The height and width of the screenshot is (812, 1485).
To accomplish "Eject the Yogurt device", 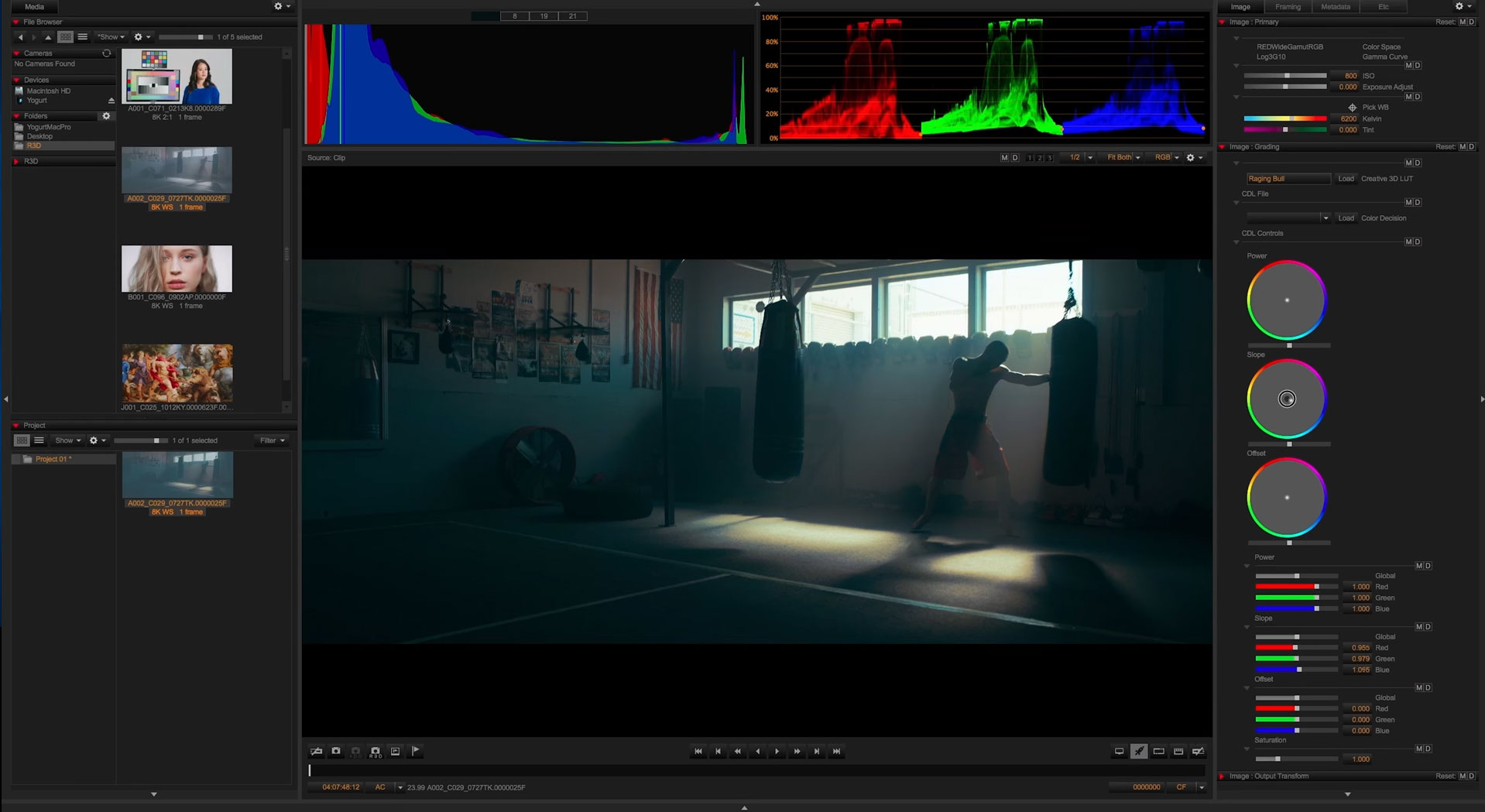I will [111, 101].
